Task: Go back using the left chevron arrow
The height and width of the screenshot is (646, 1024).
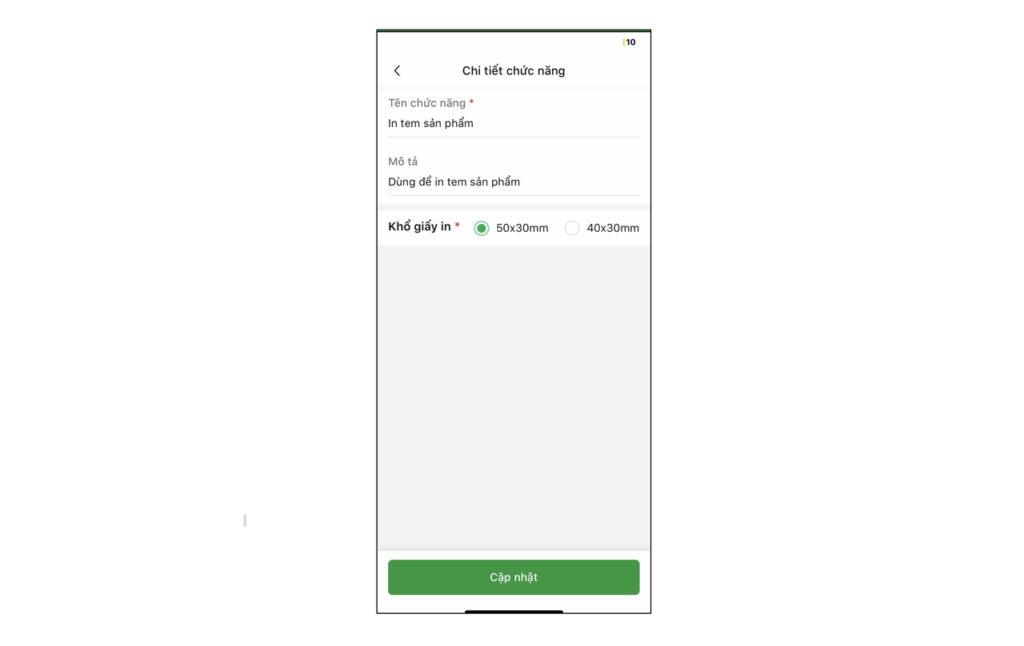Action: tap(397, 71)
